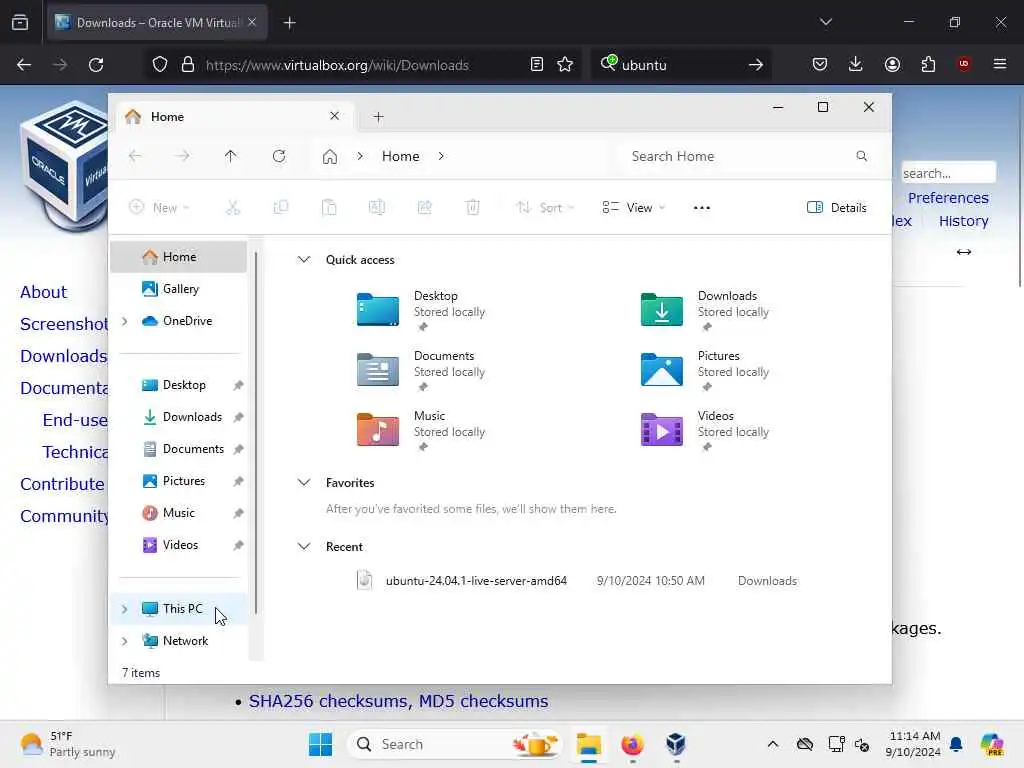The image size is (1024, 768).
Task: Expand the This PC tree node
Action: coord(125,609)
